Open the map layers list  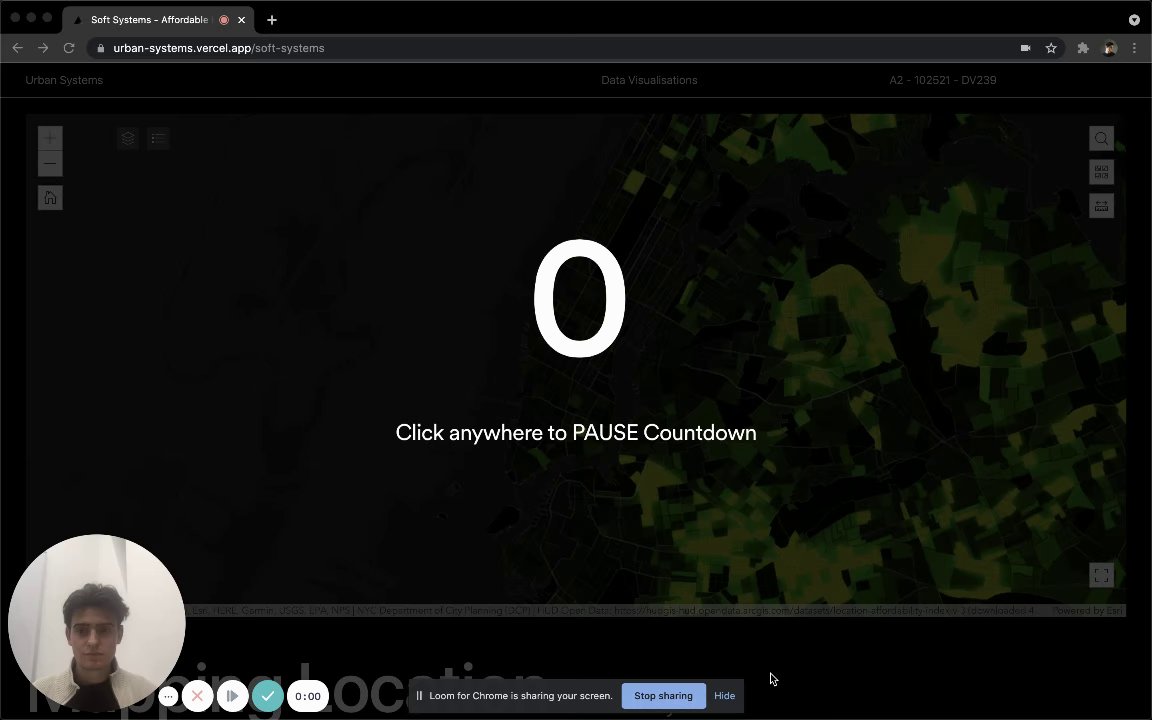coord(128,138)
